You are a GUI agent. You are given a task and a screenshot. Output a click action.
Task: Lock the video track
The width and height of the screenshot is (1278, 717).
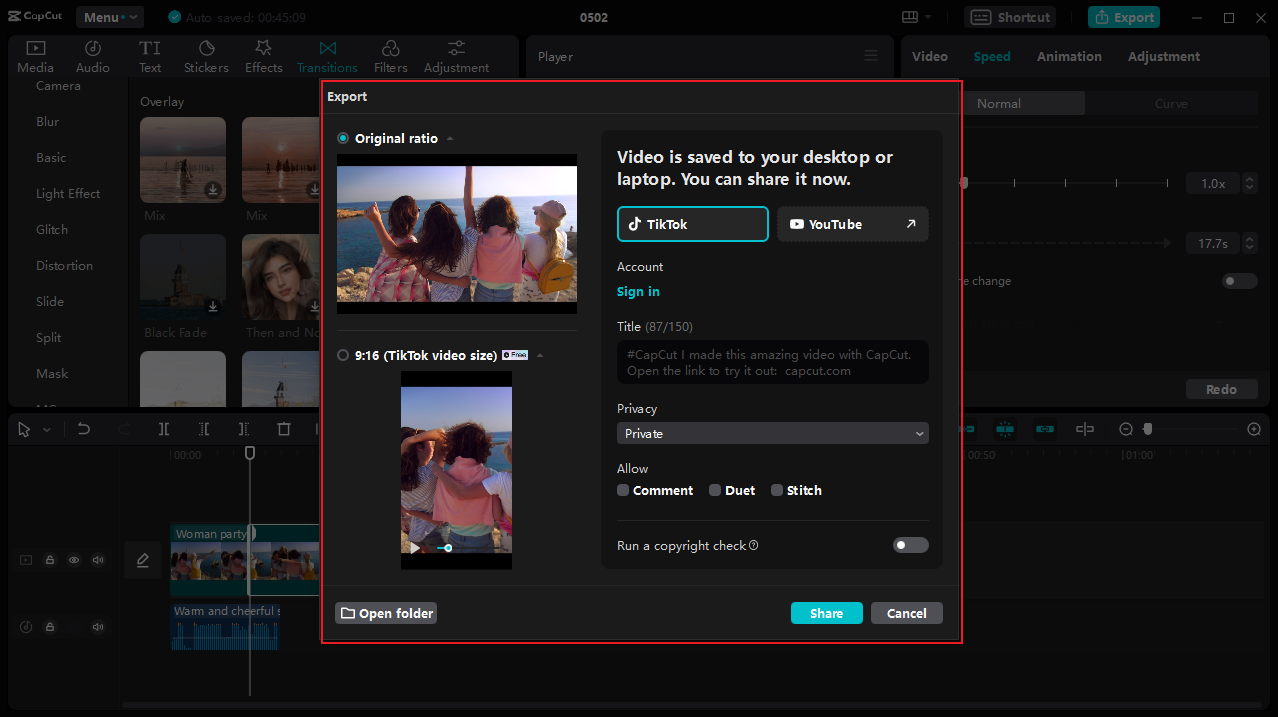coord(50,561)
